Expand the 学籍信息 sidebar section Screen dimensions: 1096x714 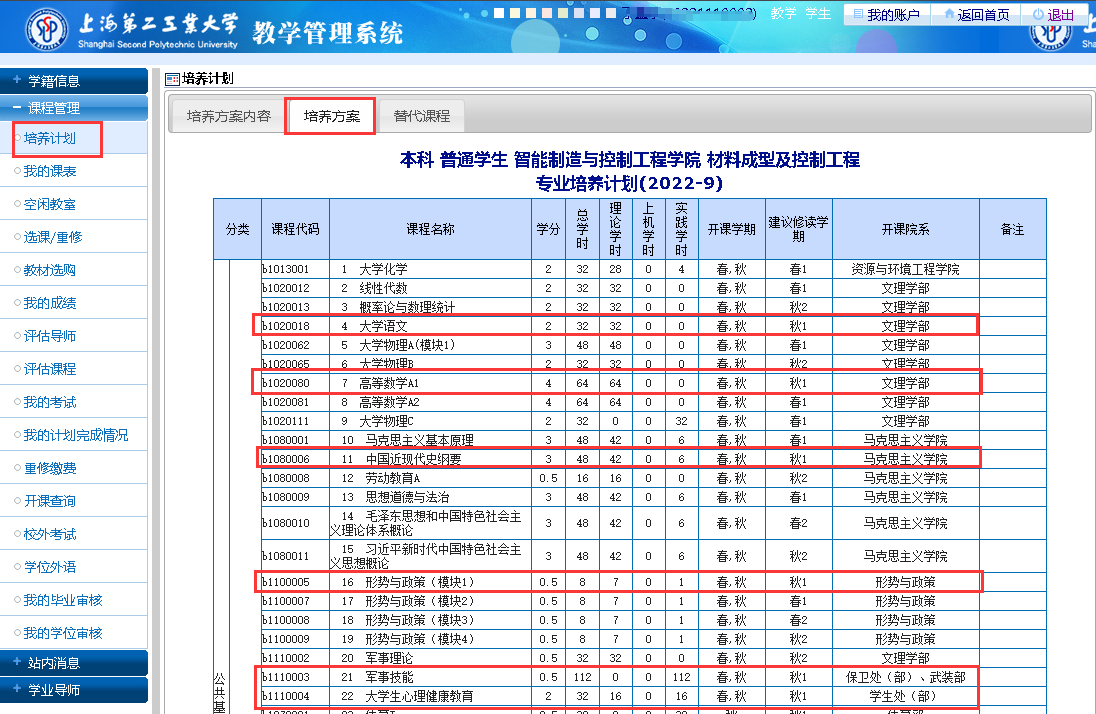(x=74, y=81)
